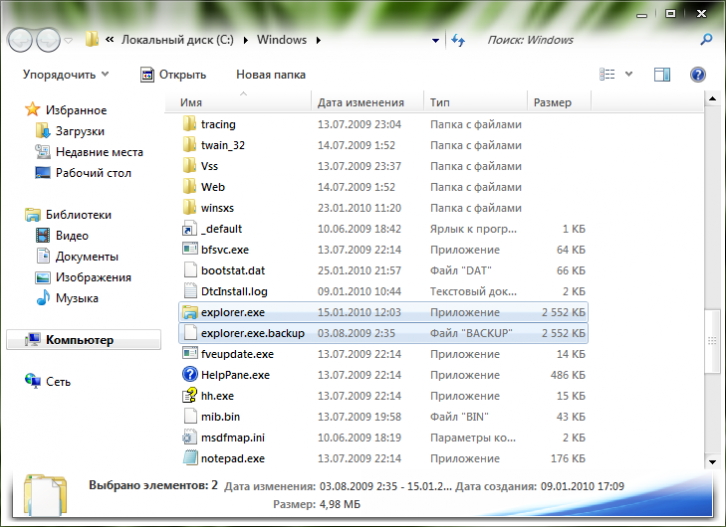This screenshot has height=527, width=726.
Task: Click the msdfmap.ini settings file icon
Action: click(x=191, y=438)
